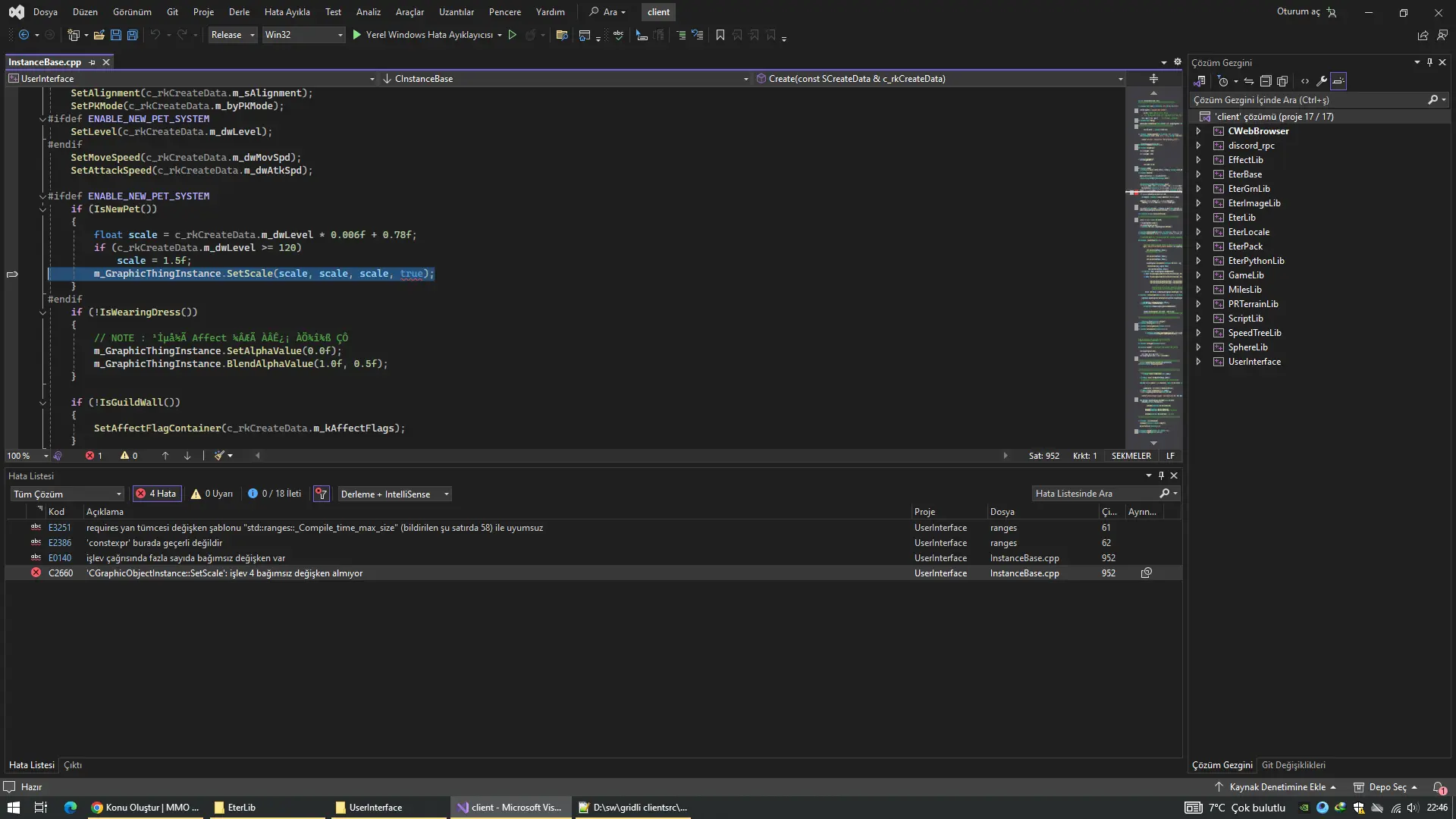This screenshot has height=819, width=1456.
Task: Click the feedback icon at top right
Action: [x=1442, y=35]
